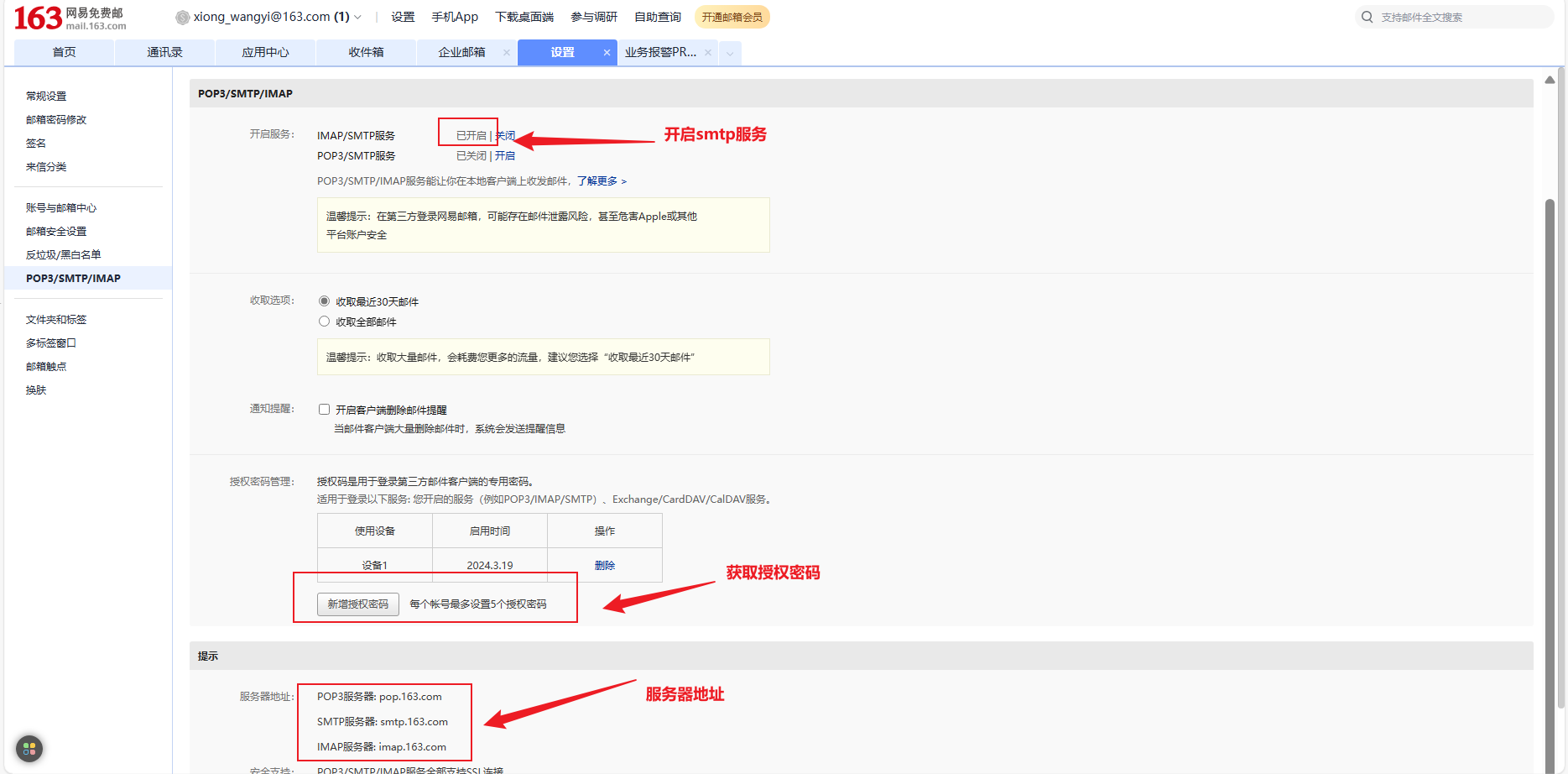Open 文件夹和标签 in the sidebar

click(x=56, y=319)
